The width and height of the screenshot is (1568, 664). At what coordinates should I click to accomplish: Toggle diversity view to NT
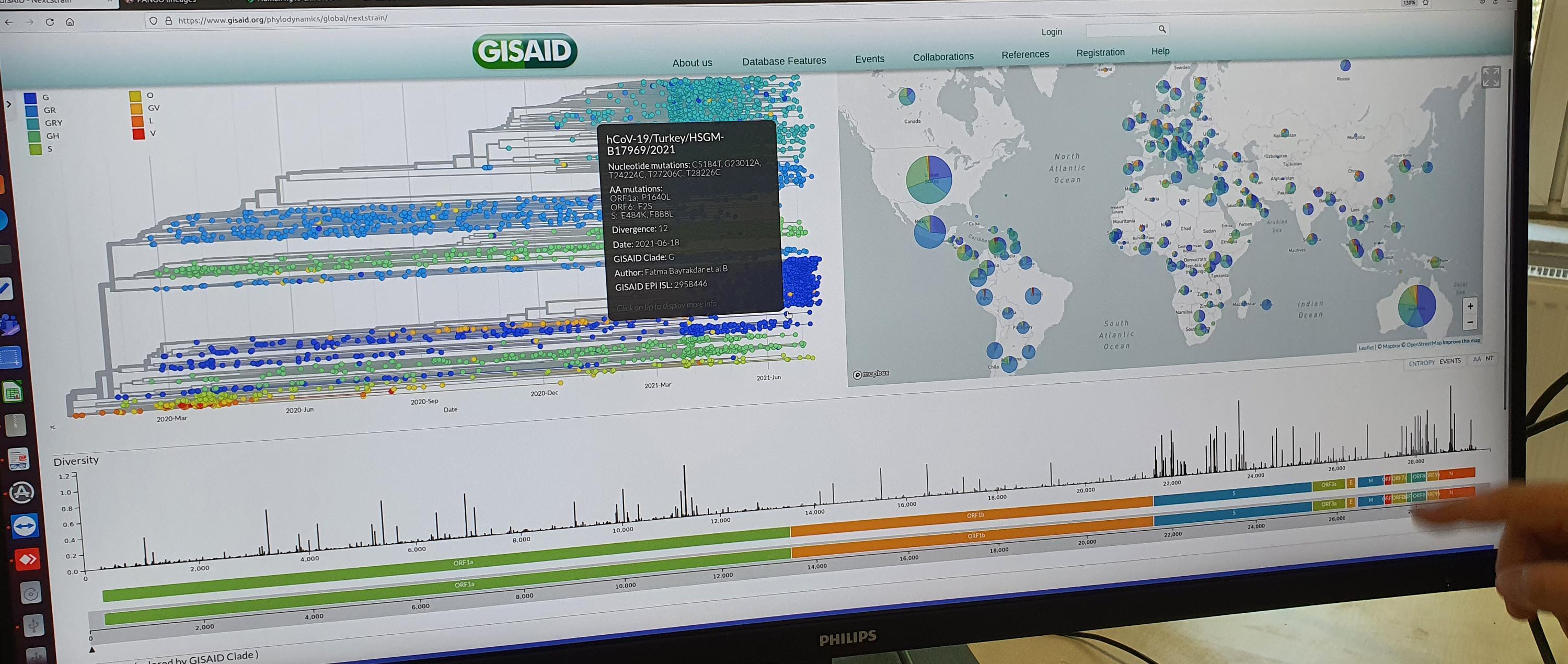click(x=1489, y=358)
